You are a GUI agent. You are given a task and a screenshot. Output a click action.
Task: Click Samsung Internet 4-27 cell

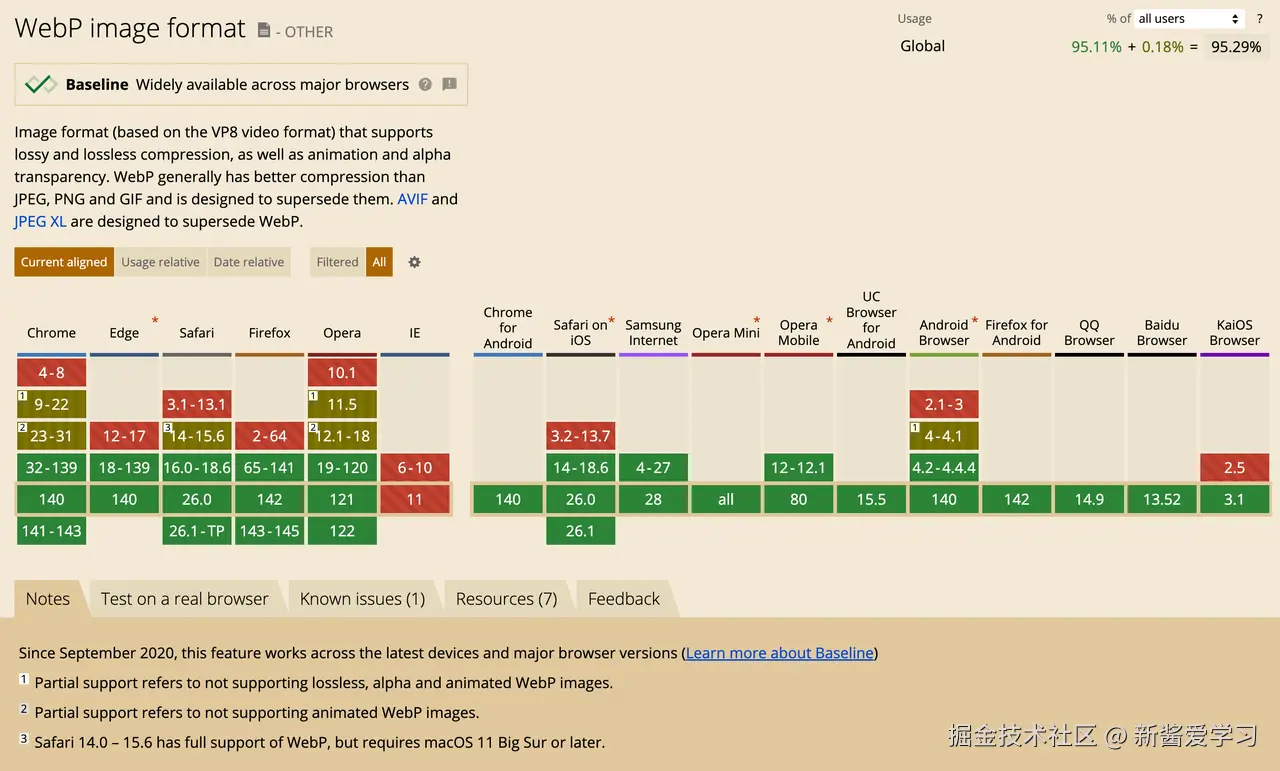[x=653, y=467]
